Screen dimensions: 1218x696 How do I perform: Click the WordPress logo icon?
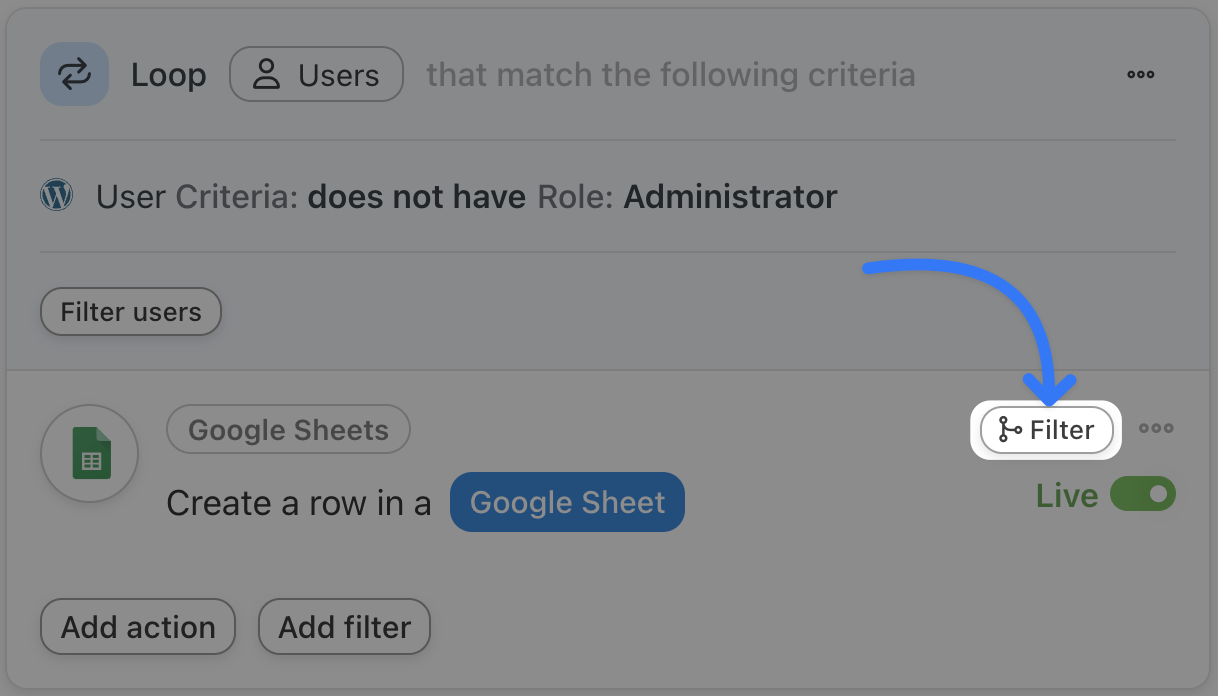[x=57, y=195]
